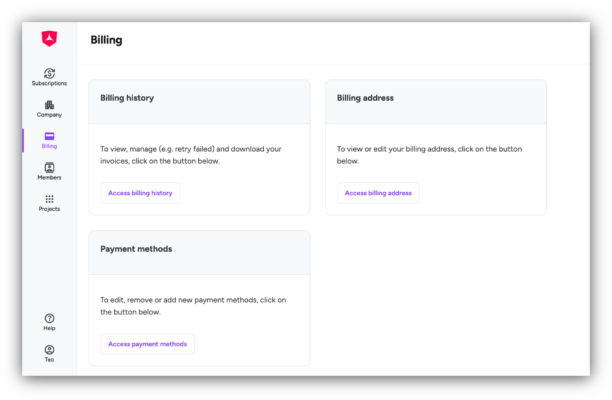Click the Payment methods card heading
Image resolution: width=612 pixels, height=400 pixels.
coord(136,249)
